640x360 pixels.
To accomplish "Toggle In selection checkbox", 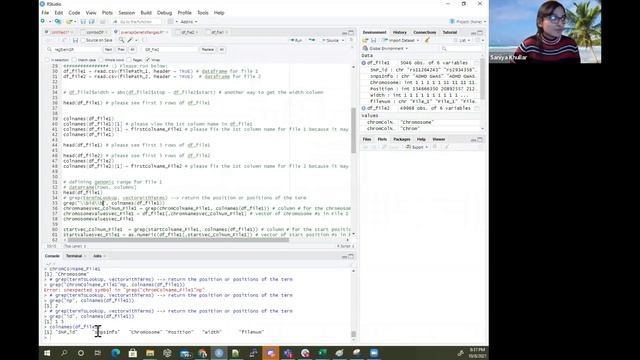I will [47, 60].
